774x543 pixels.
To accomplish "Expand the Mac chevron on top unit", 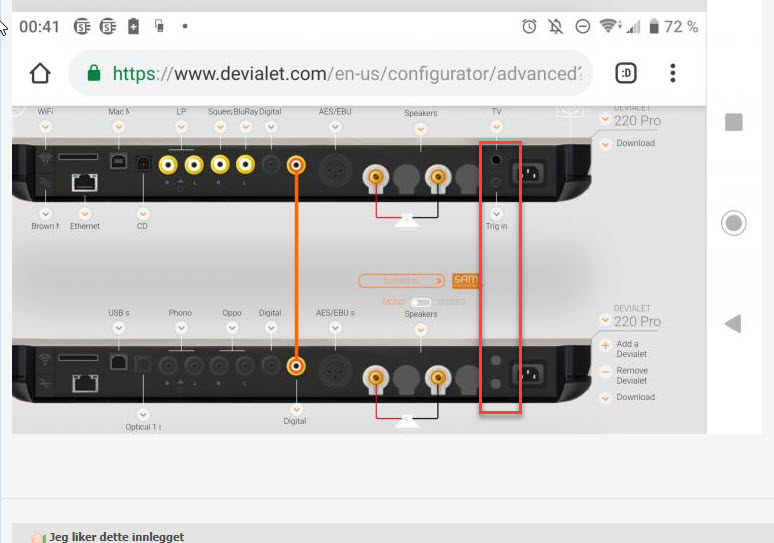I will (118, 127).
